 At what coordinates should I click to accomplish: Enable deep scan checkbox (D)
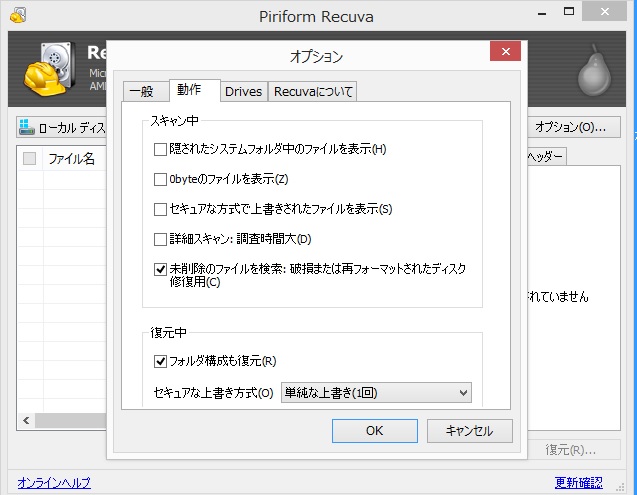[160, 239]
